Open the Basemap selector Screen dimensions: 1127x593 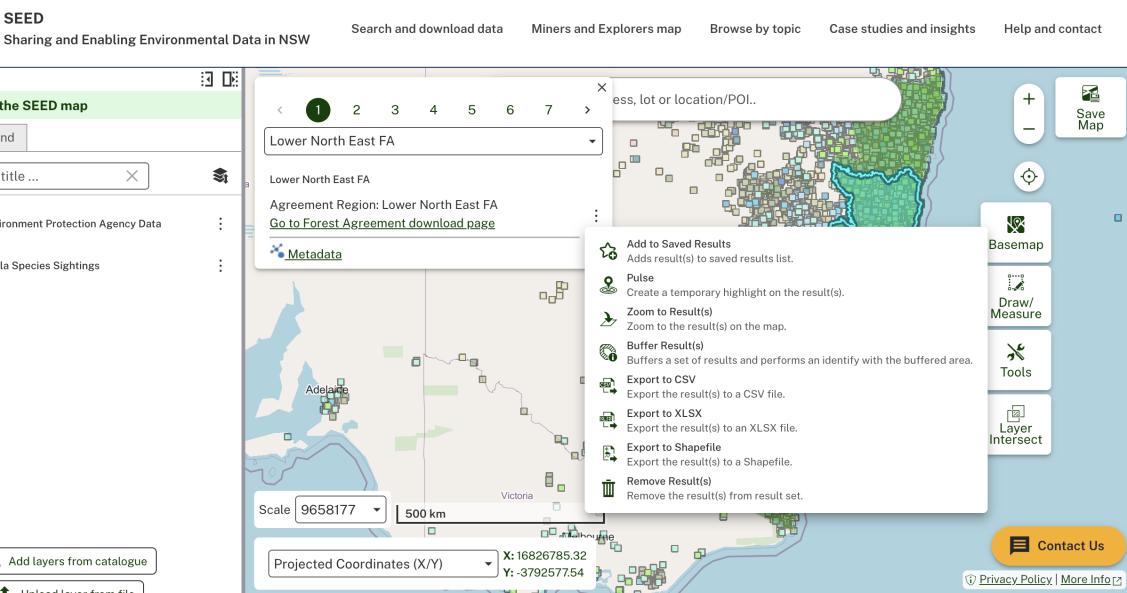pyautogui.click(x=1015, y=232)
